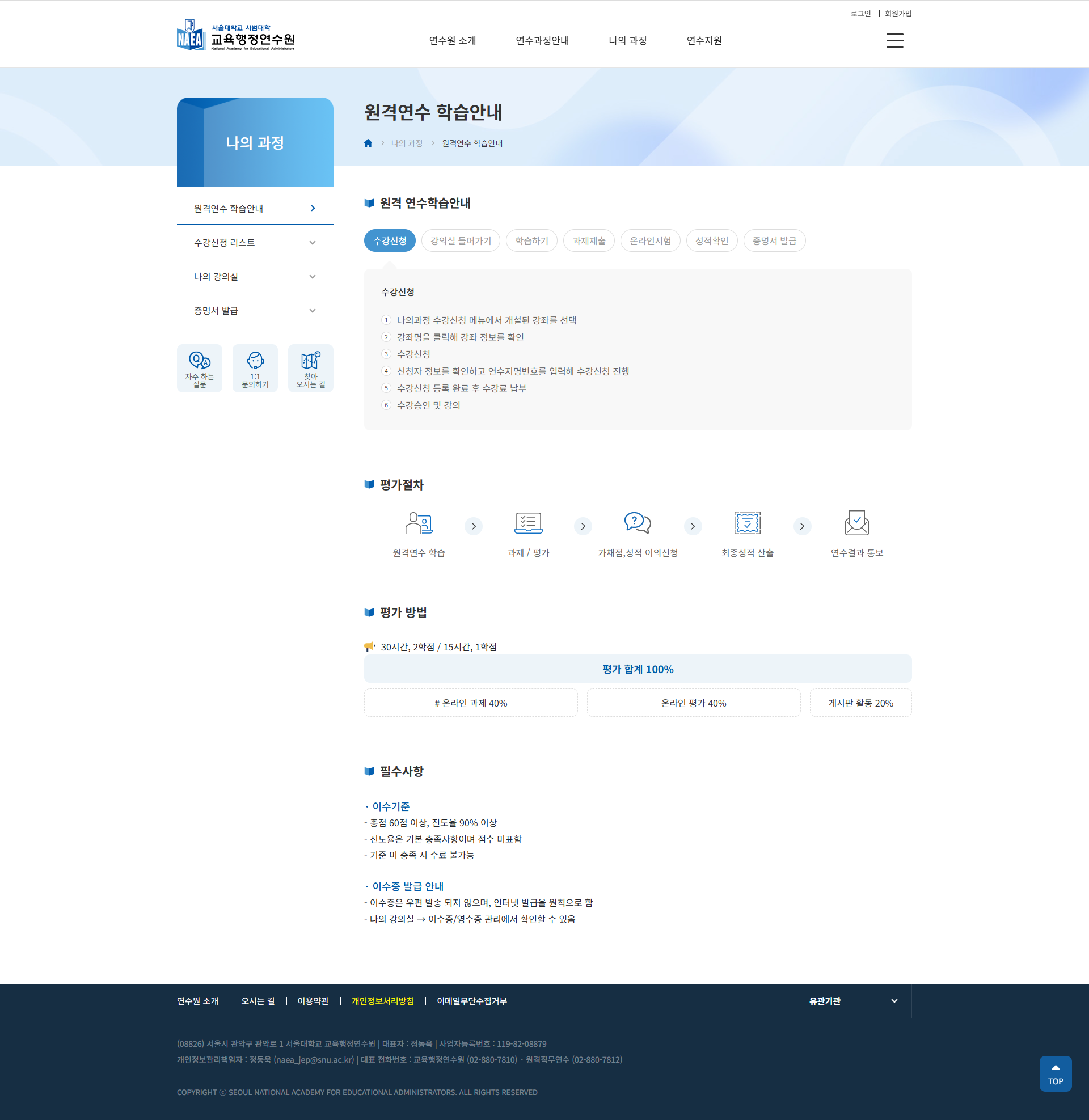Image resolution: width=1089 pixels, height=1120 pixels.
Task: Click 나의 과정 breadcrumb link
Action: 406,143
